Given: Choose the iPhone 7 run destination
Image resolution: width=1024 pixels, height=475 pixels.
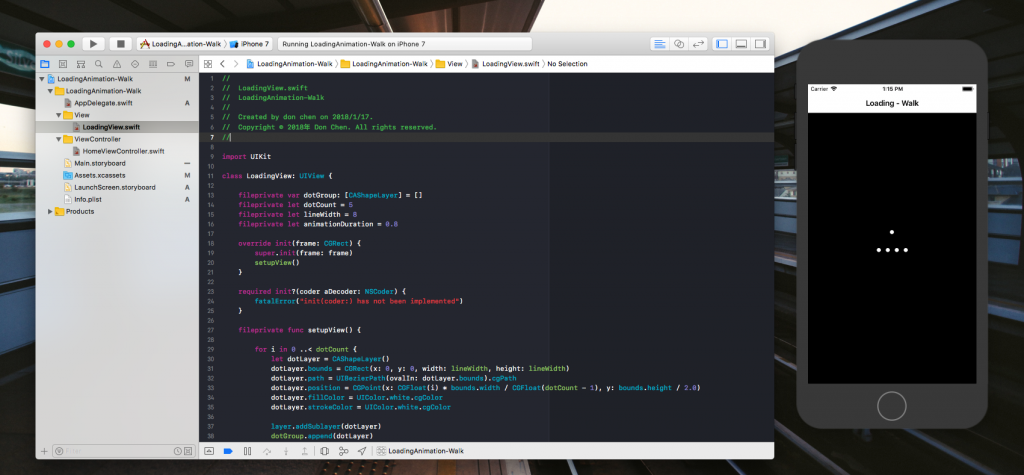Looking at the screenshot, I should 250,44.
